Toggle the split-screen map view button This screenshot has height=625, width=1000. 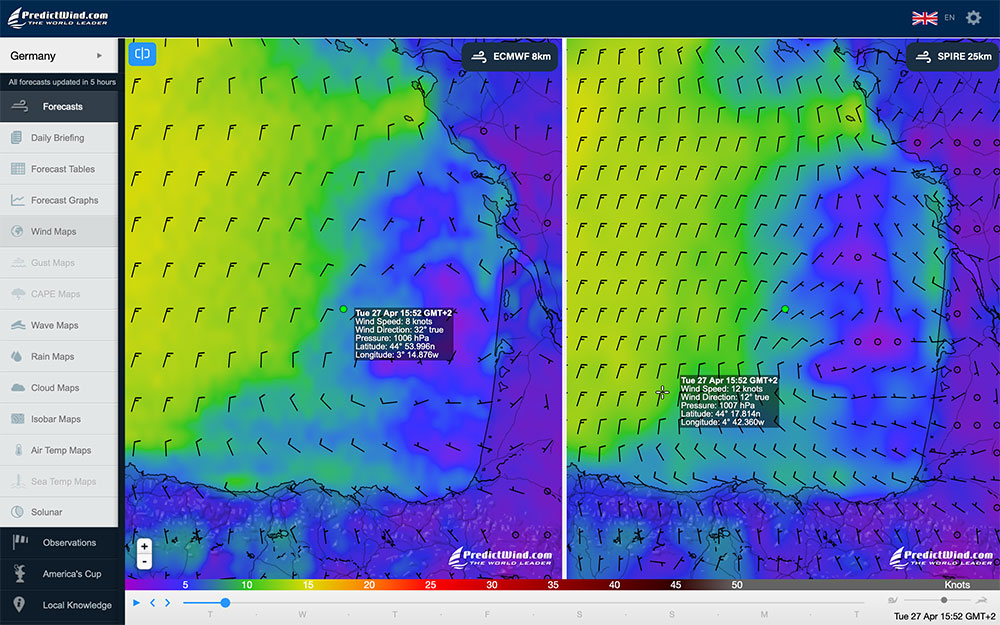[x=143, y=53]
